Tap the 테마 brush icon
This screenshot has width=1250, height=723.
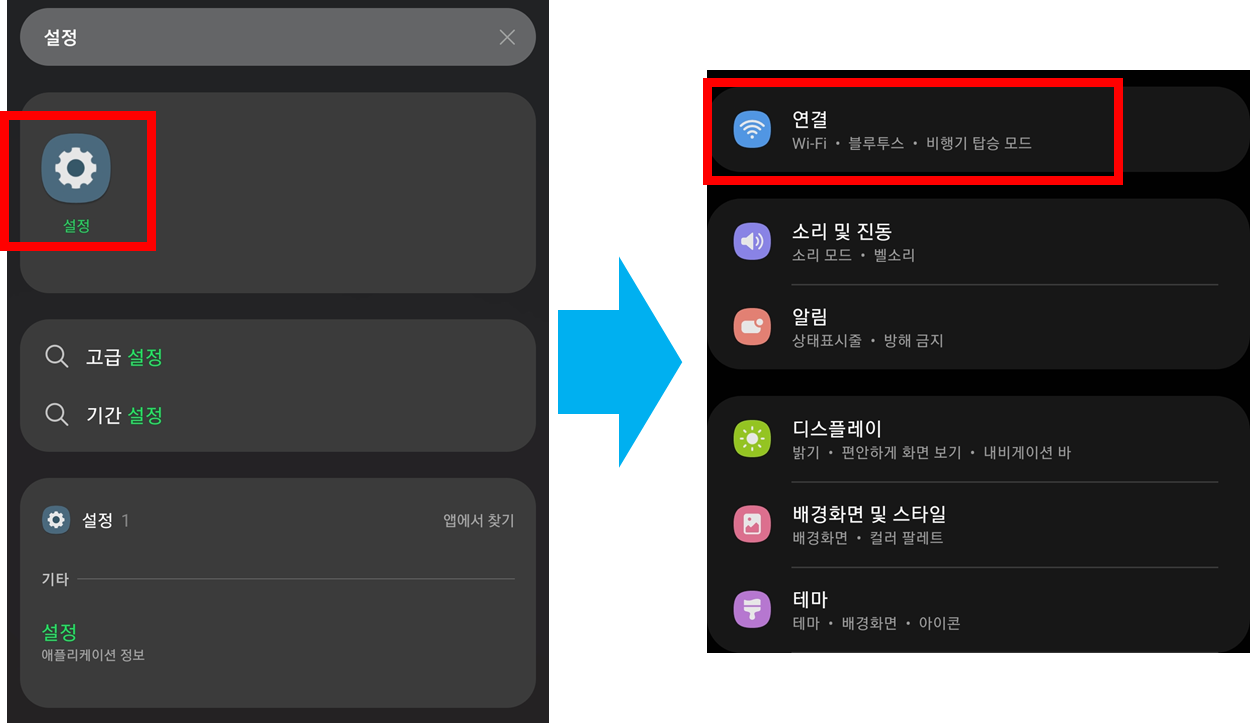pos(752,609)
